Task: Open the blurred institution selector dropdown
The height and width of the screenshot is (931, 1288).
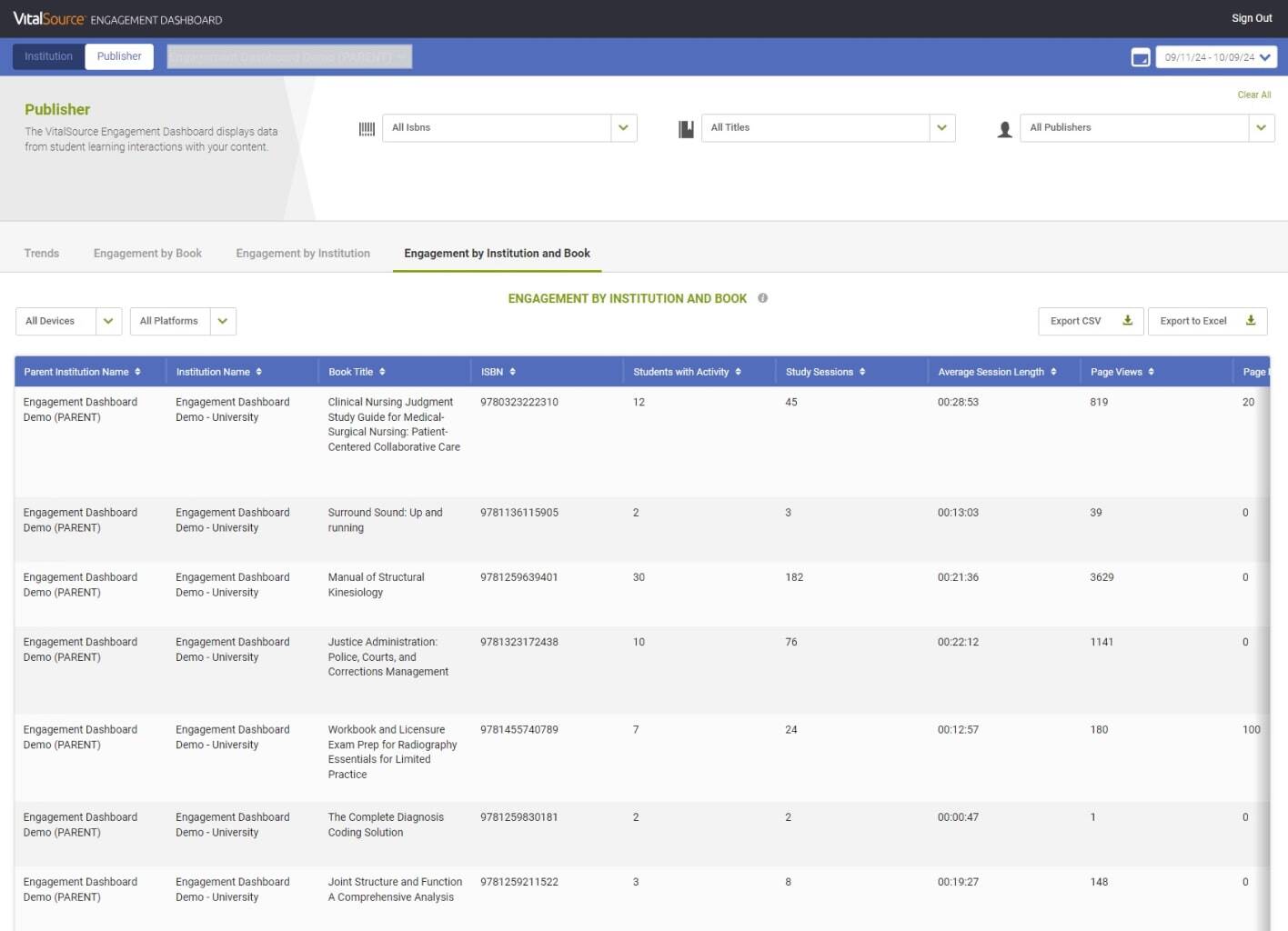Action: (289, 56)
